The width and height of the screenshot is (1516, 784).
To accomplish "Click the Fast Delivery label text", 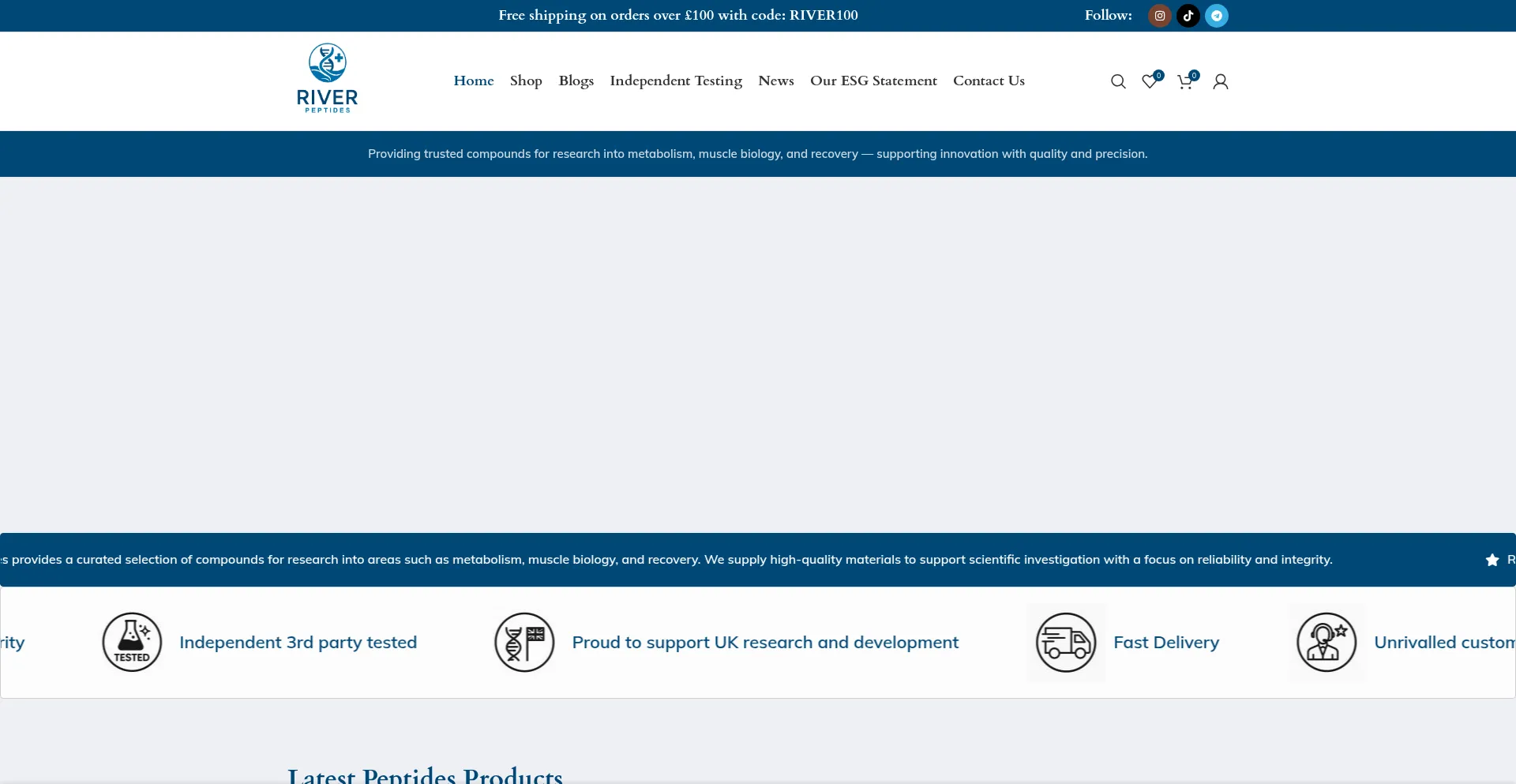I will [1166, 643].
